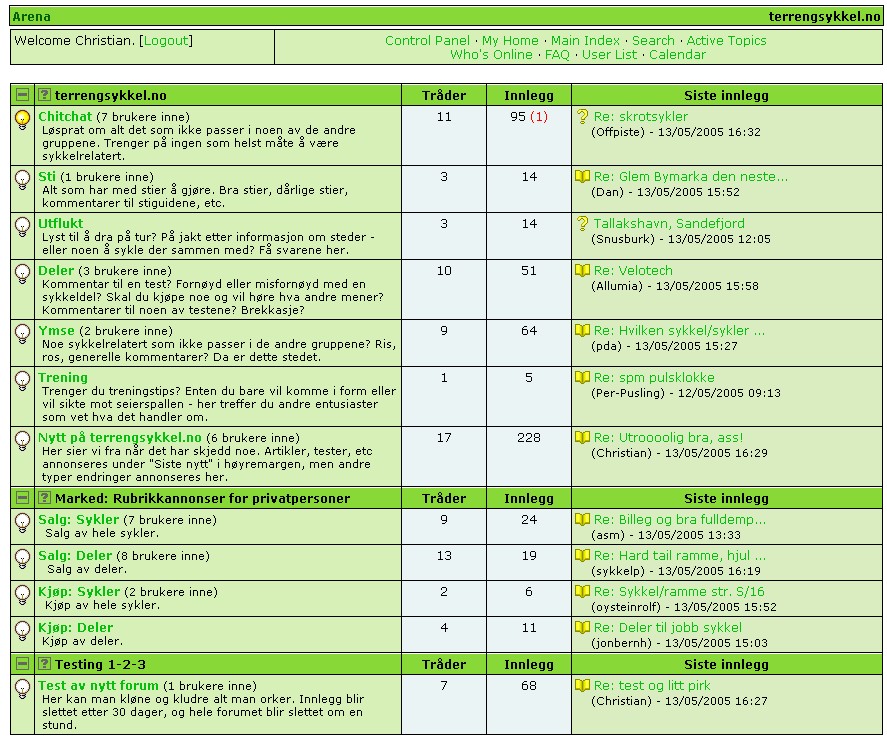Collapse the Testing 1-2-3 category
Image resolution: width=887 pixels, height=740 pixels.
tap(22, 664)
